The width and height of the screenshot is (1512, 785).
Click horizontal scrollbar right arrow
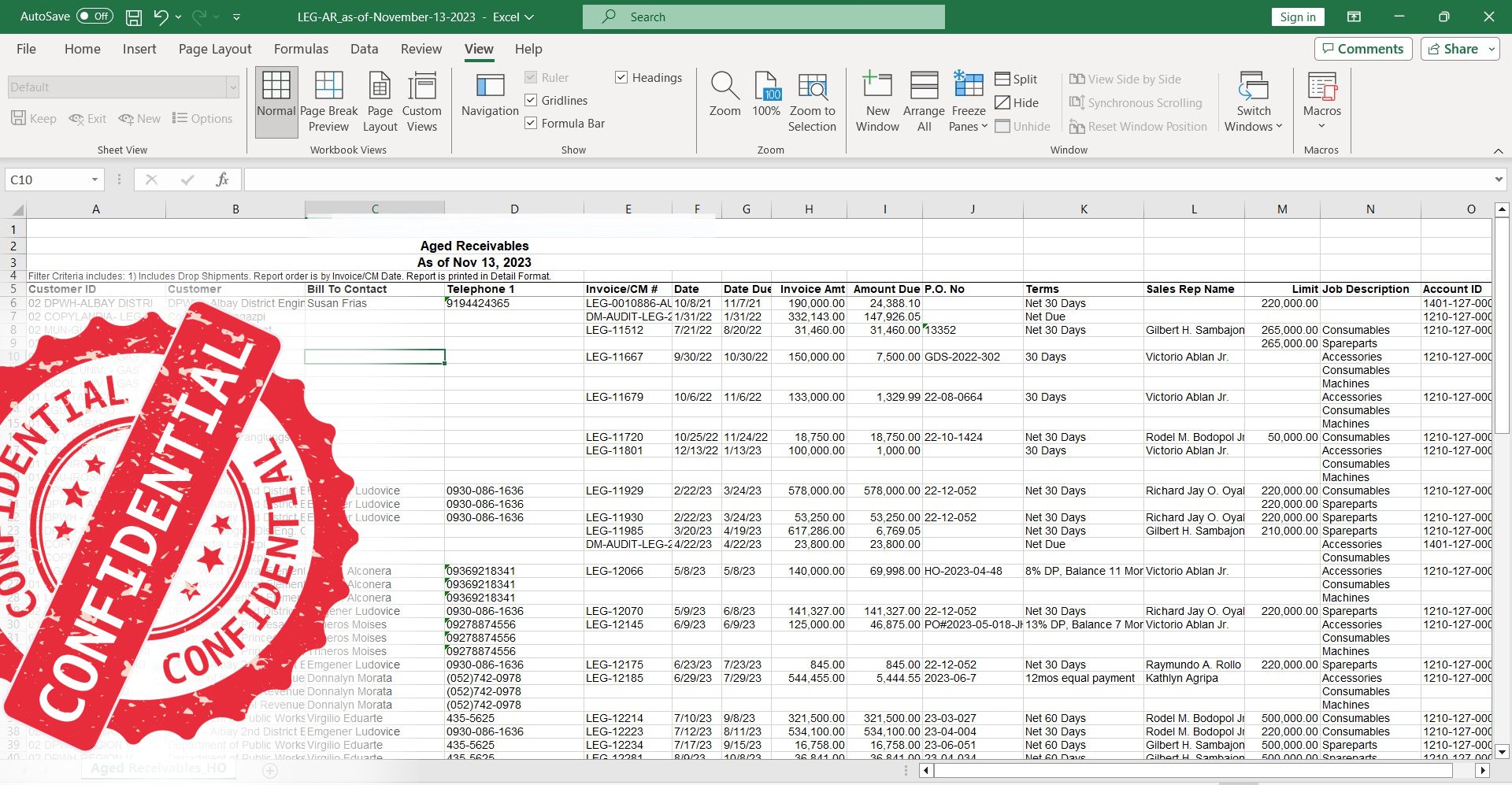[x=1483, y=770]
